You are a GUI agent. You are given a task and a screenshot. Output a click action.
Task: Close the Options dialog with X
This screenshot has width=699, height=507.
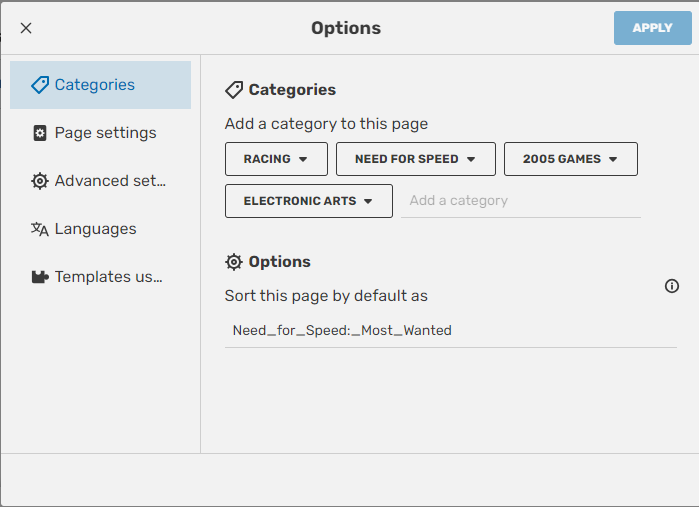pyautogui.click(x=26, y=28)
